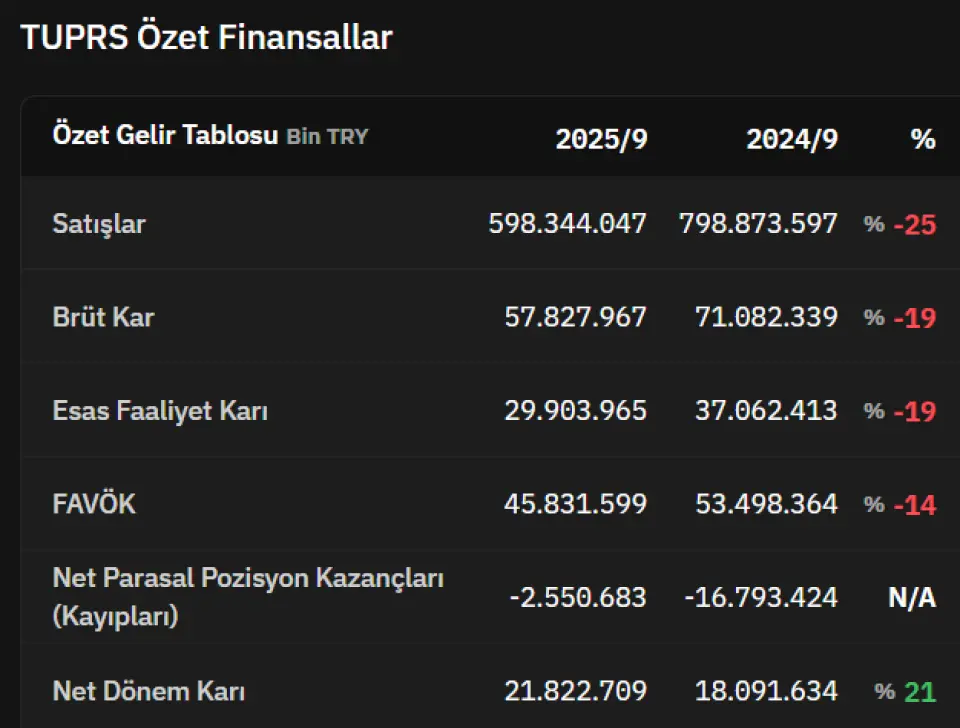The image size is (960, 728).
Task: Click the TUPRS Özet Finansallar heading
Action: (x=206, y=38)
